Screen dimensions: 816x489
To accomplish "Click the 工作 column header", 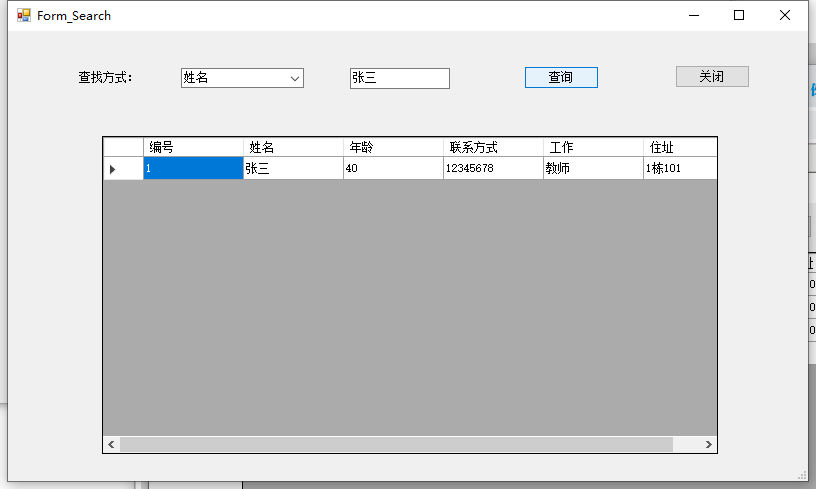I will pyautogui.click(x=593, y=147).
